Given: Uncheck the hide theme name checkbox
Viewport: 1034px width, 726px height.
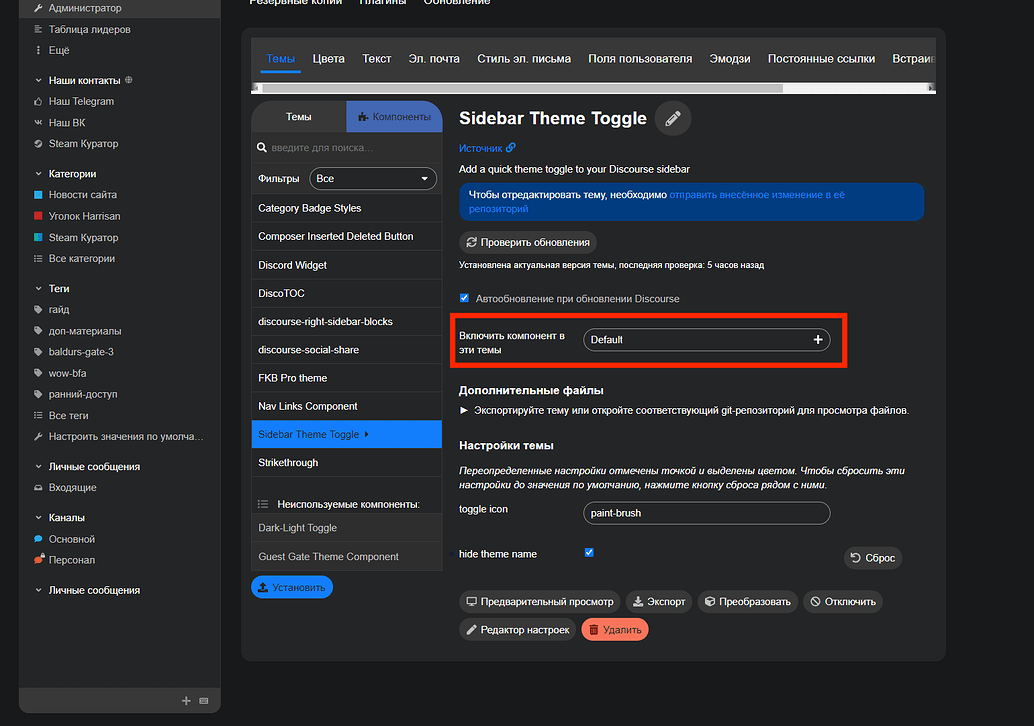Looking at the screenshot, I should 589,552.
